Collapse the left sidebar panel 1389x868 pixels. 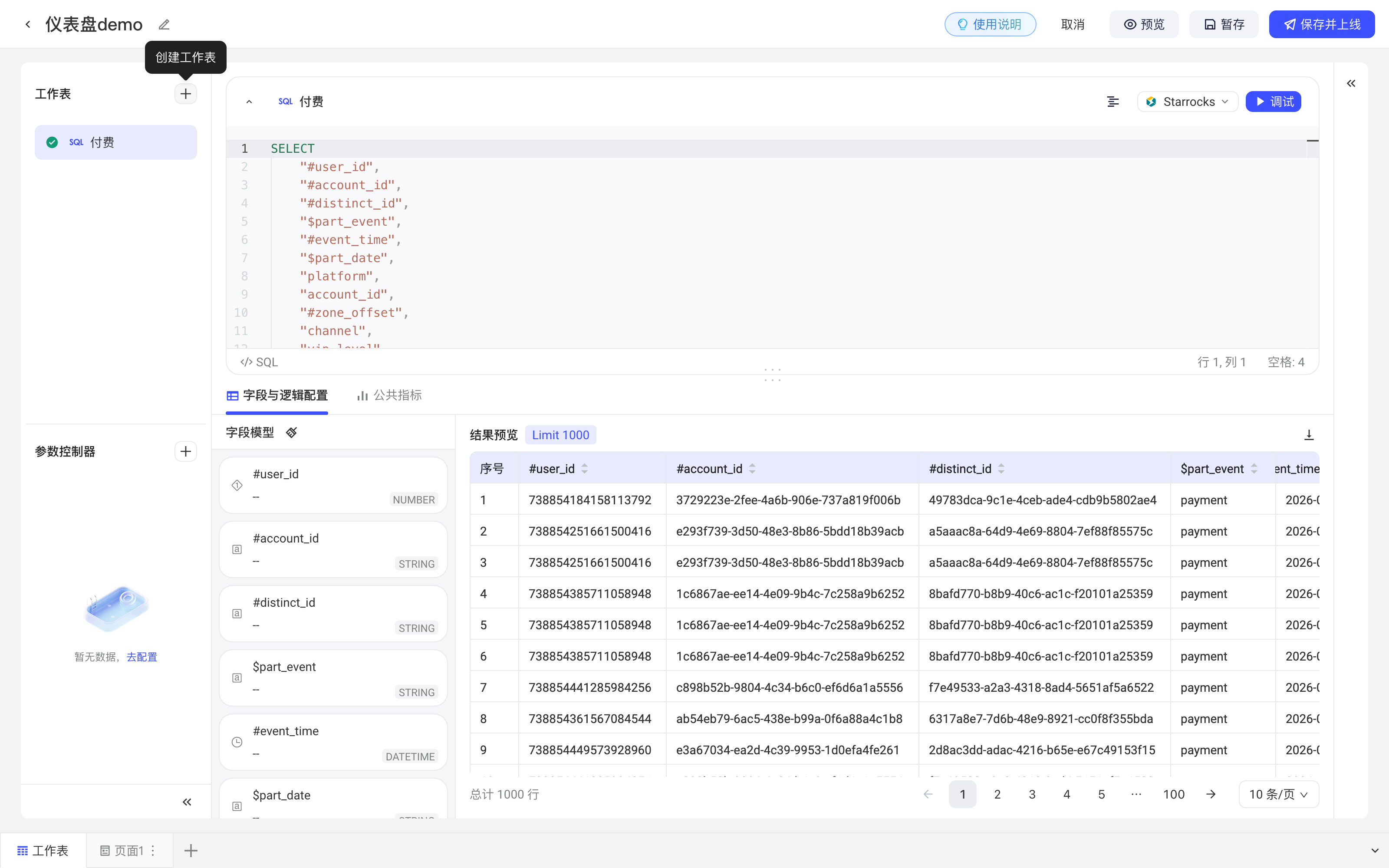187,802
